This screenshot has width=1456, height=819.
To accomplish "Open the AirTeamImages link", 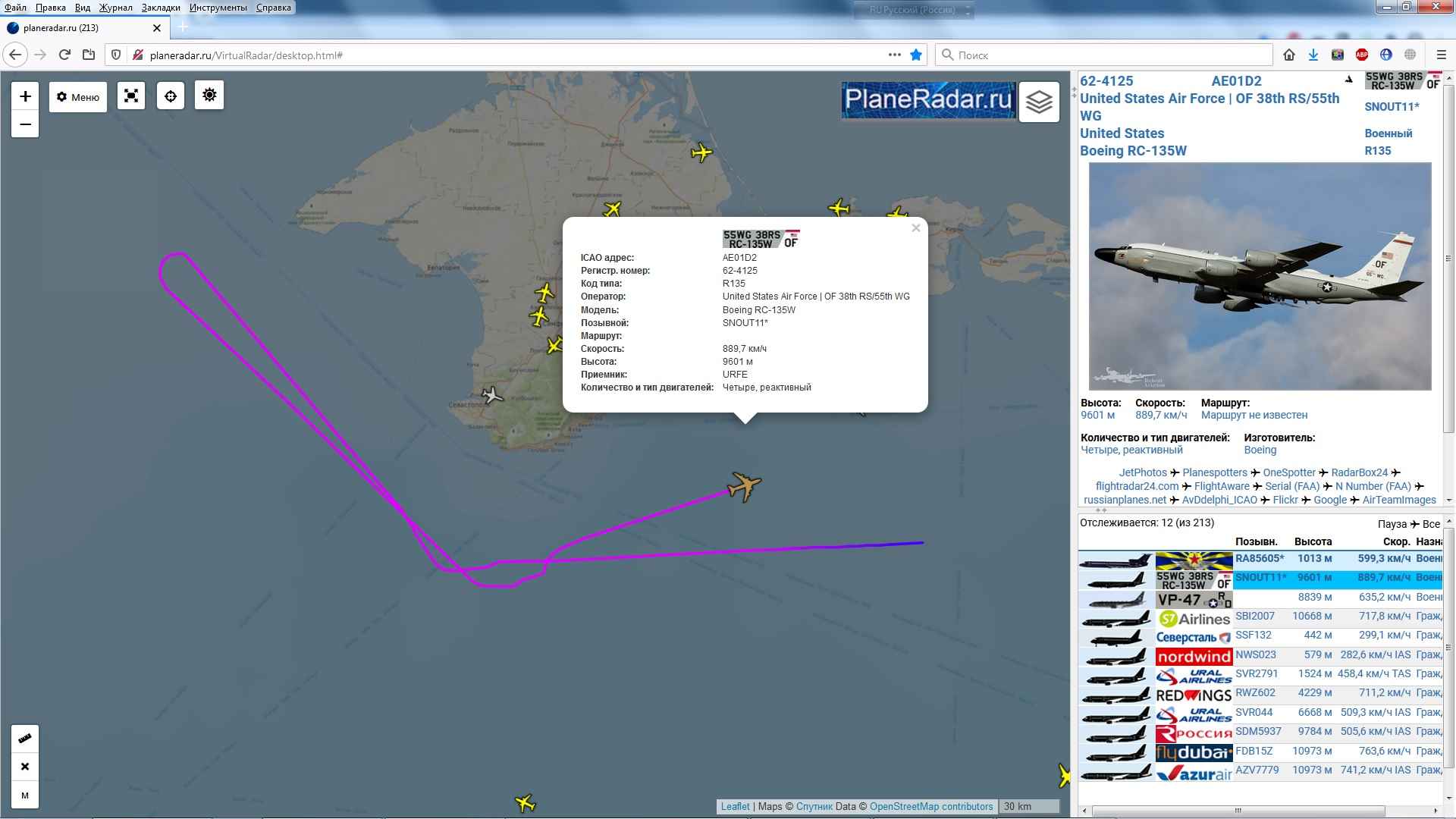I will (x=1399, y=500).
